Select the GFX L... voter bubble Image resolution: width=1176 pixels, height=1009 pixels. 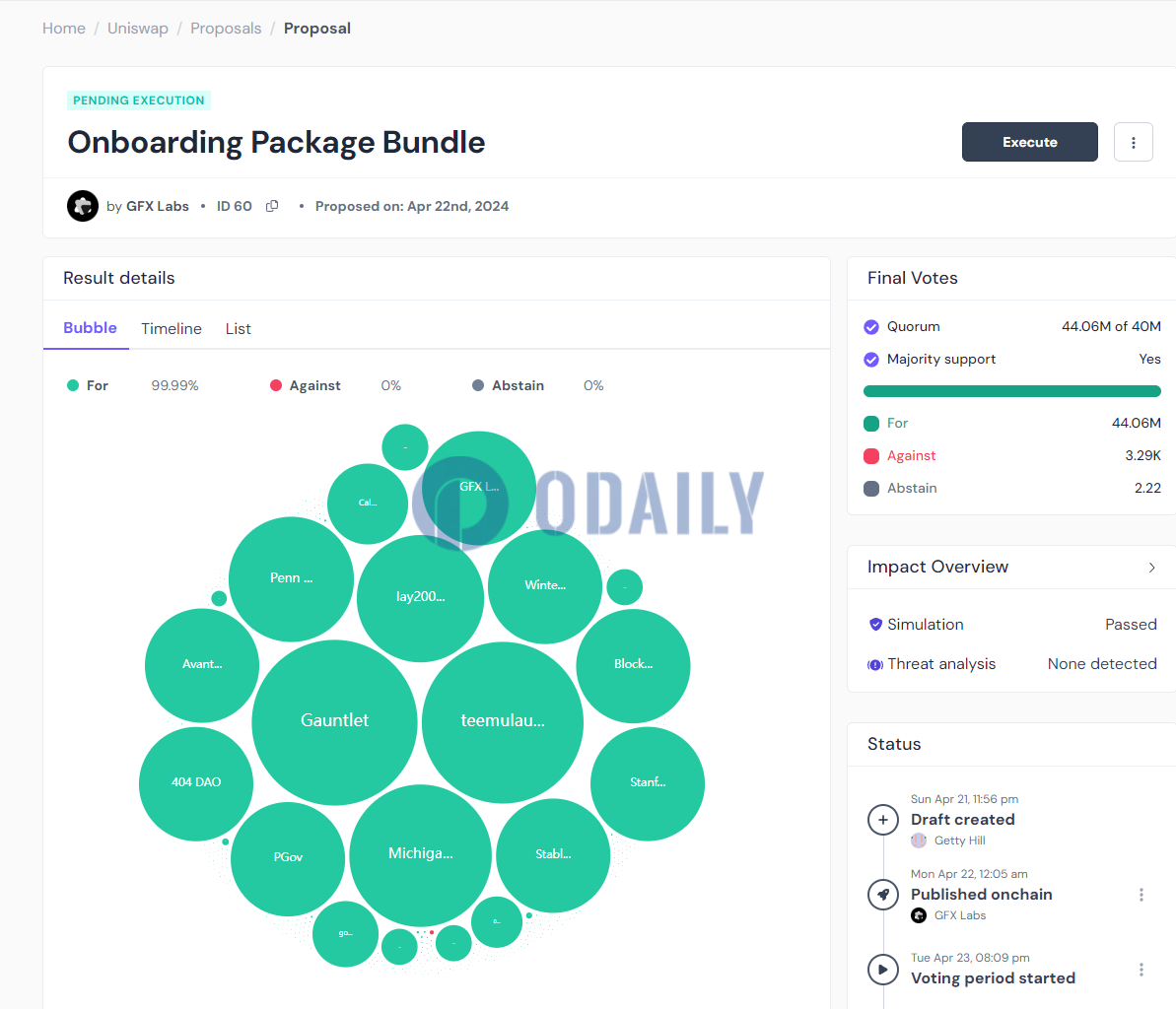[x=479, y=488]
